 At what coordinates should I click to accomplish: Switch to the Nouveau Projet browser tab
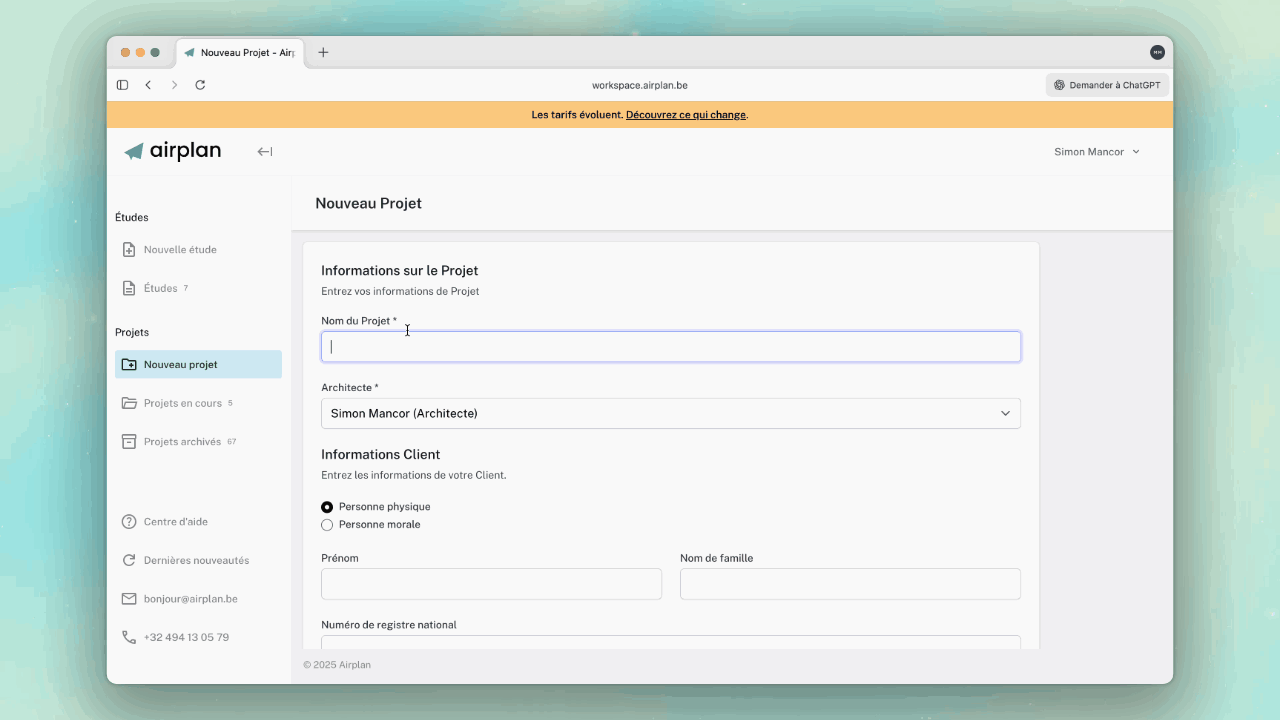242,52
